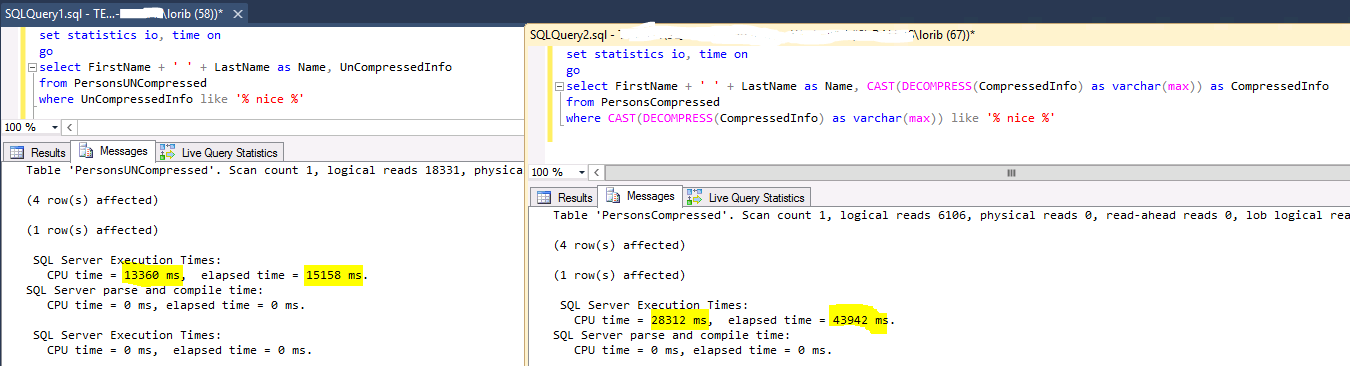Click 'UnCompressedInfo' column in SQLQuery1 select line

coord(396,67)
